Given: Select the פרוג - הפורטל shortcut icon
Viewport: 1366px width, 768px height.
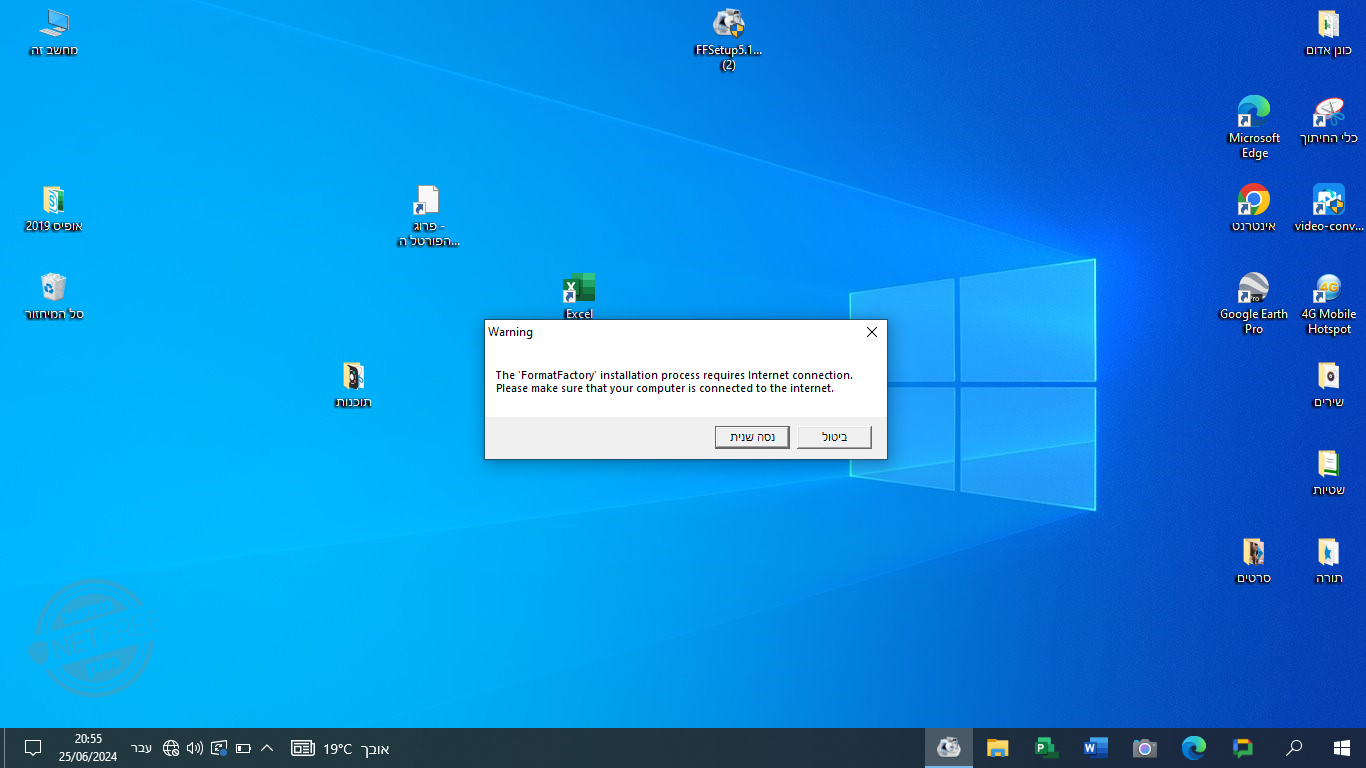Looking at the screenshot, I should tap(428, 216).
